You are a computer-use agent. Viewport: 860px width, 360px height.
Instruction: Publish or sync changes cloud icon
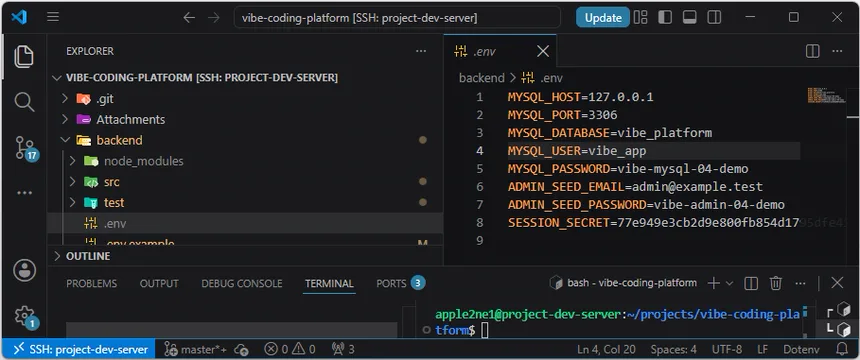pos(241,349)
